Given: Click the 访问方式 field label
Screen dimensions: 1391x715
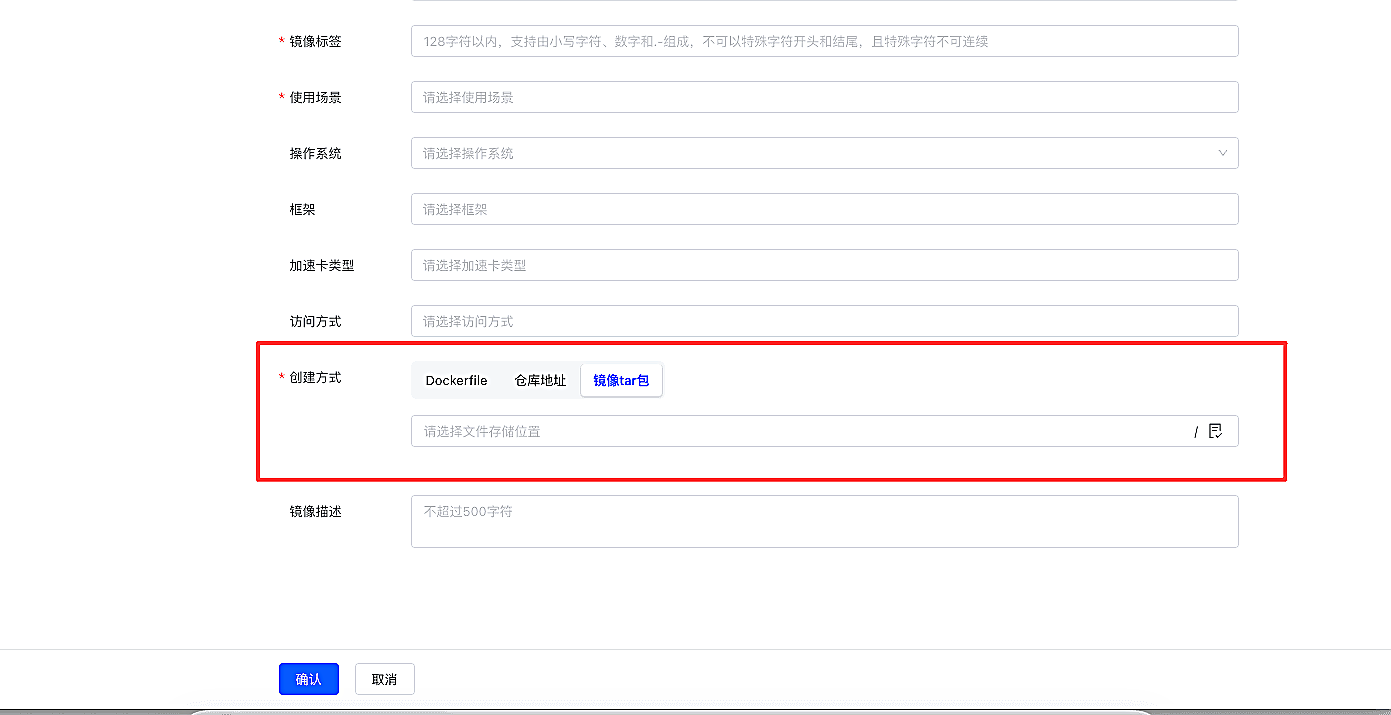Looking at the screenshot, I should tap(315, 321).
